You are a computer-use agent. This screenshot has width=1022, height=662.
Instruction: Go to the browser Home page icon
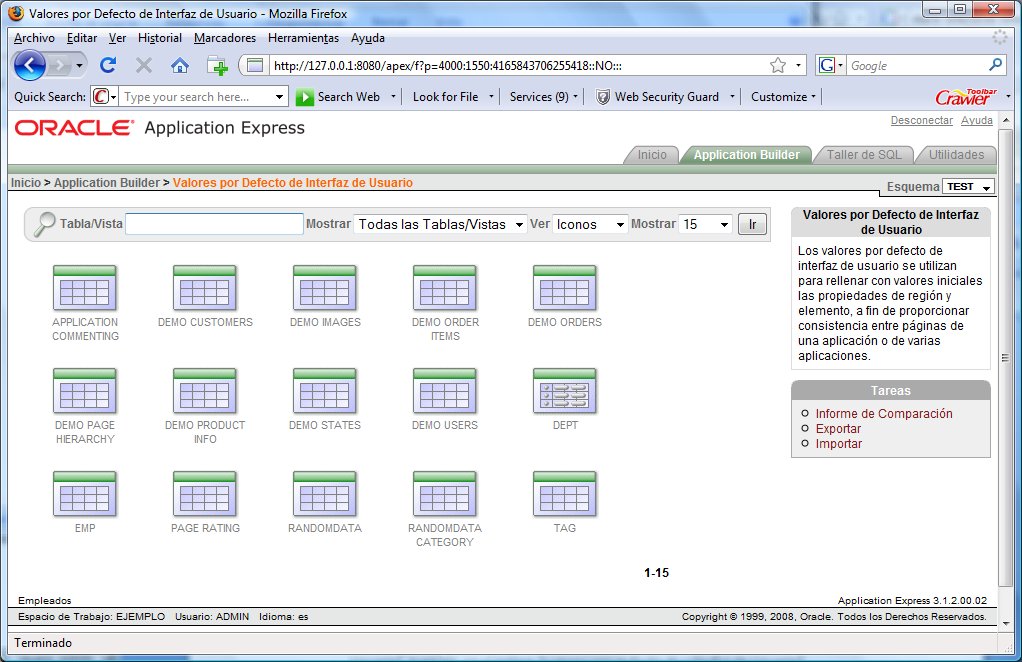[180, 65]
